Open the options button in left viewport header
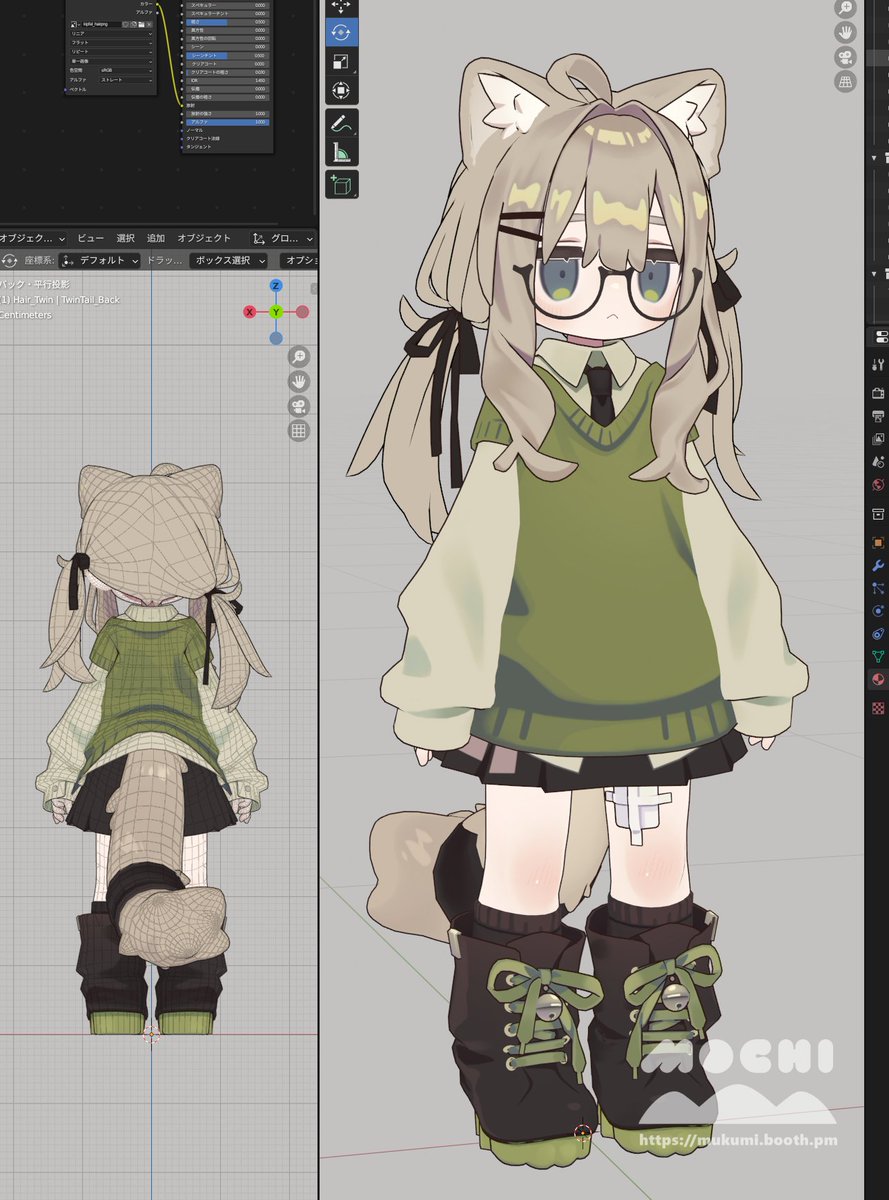The height and width of the screenshot is (1200, 889). [x=298, y=260]
